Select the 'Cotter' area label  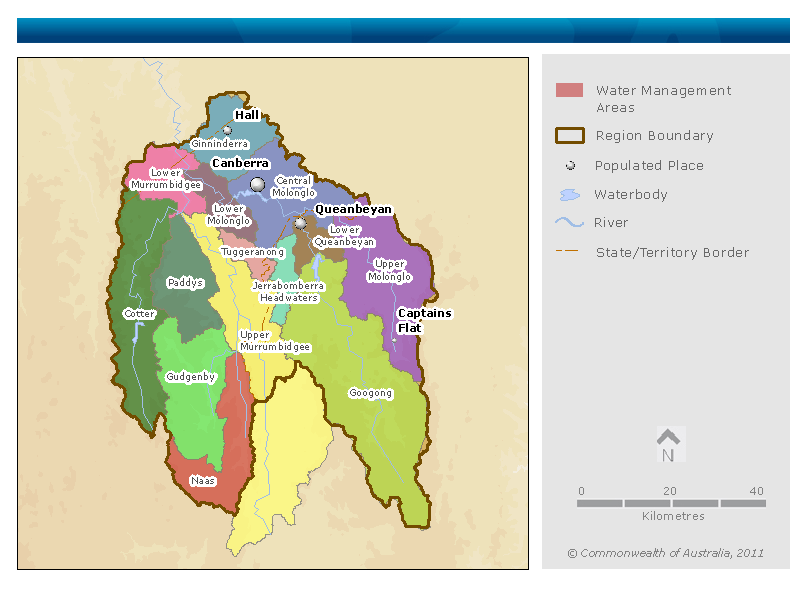[140, 313]
